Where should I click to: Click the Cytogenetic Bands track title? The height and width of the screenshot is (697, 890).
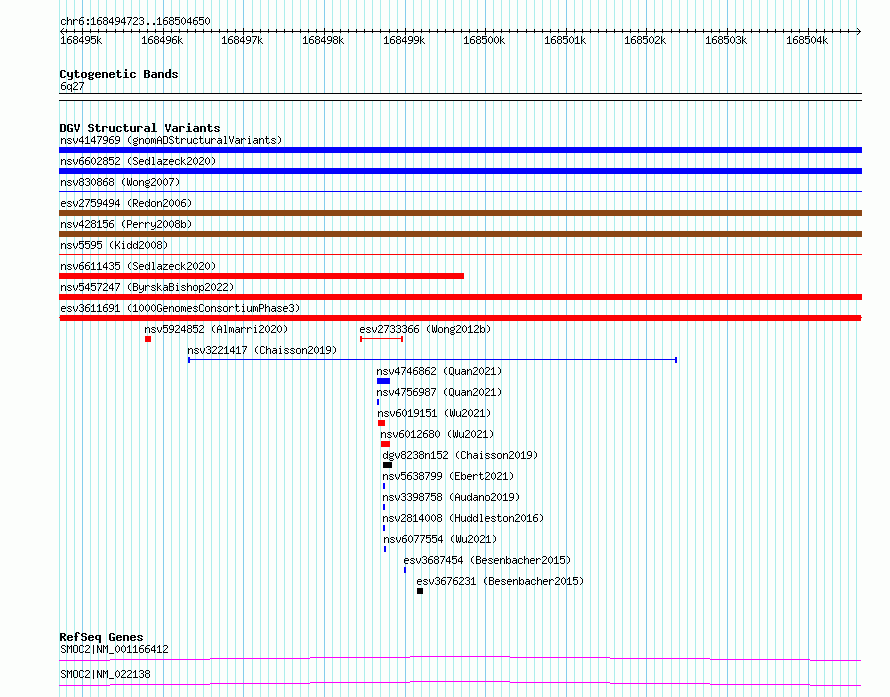click(119, 74)
